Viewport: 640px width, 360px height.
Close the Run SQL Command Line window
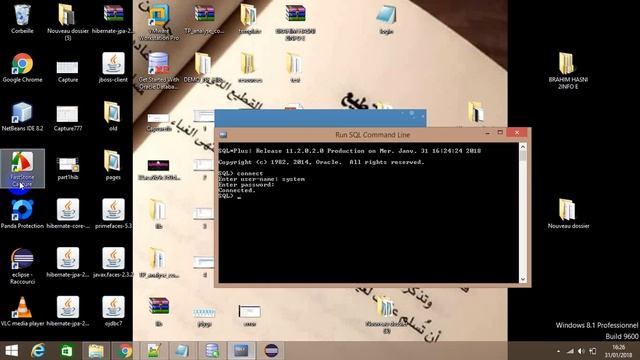tap(517, 133)
